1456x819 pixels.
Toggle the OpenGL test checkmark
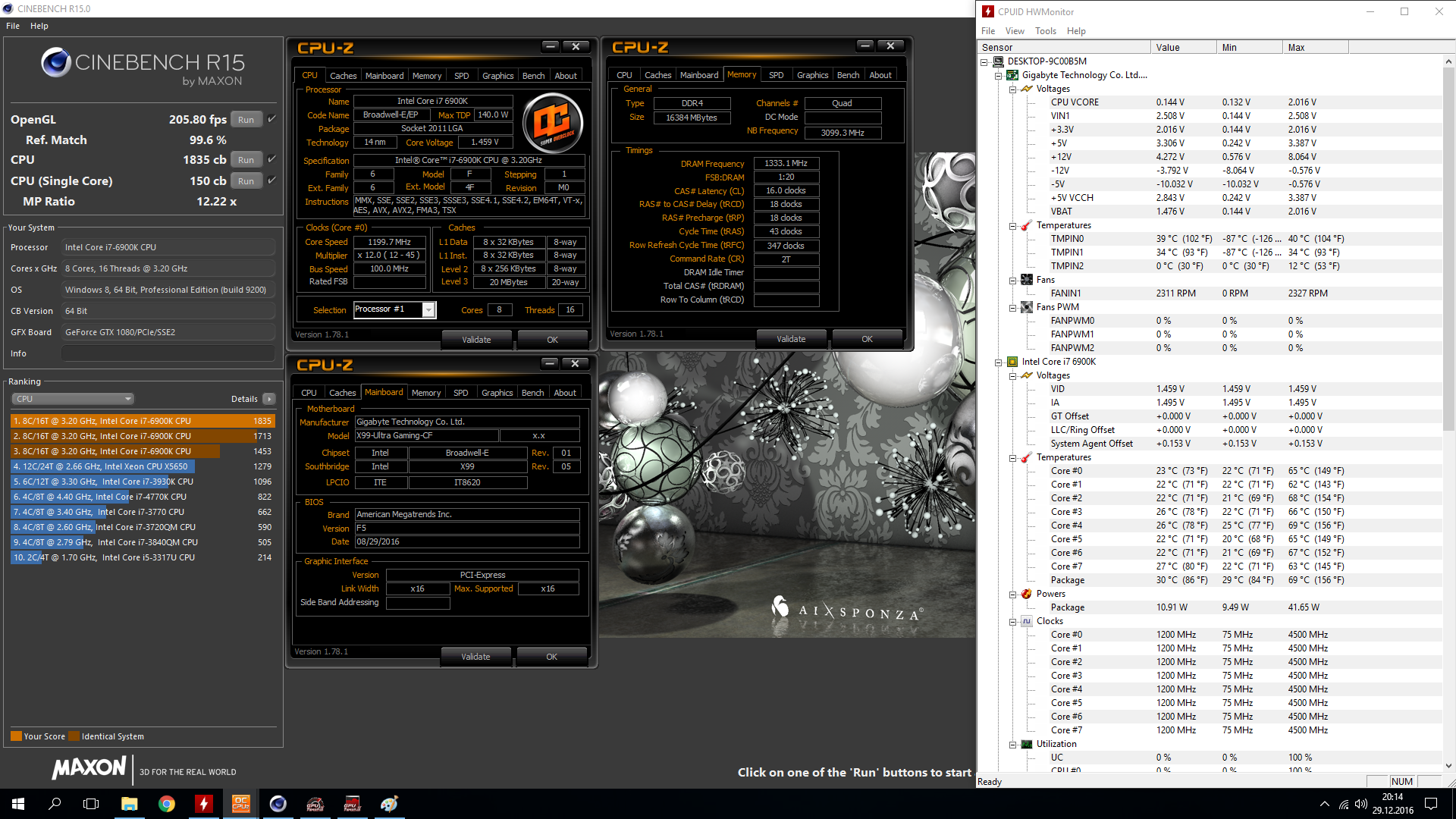click(271, 119)
